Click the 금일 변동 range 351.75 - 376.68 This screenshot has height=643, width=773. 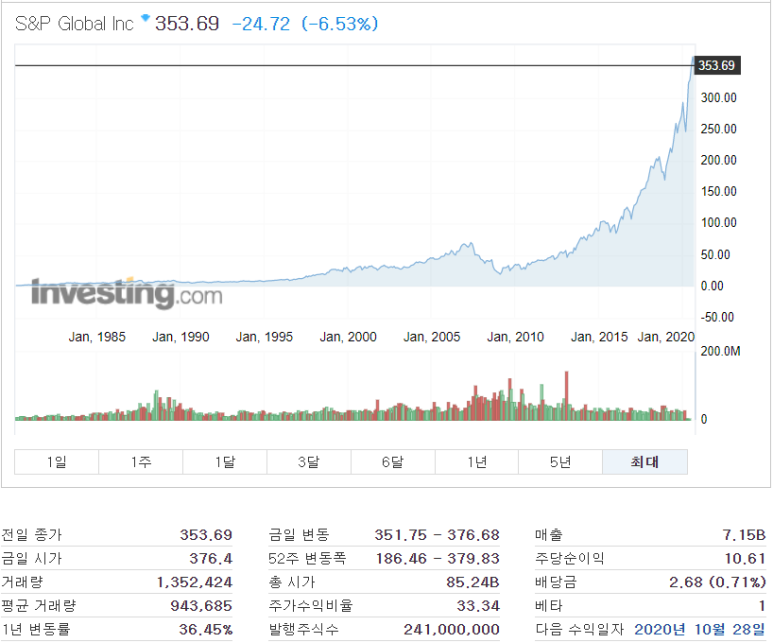click(x=437, y=535)
